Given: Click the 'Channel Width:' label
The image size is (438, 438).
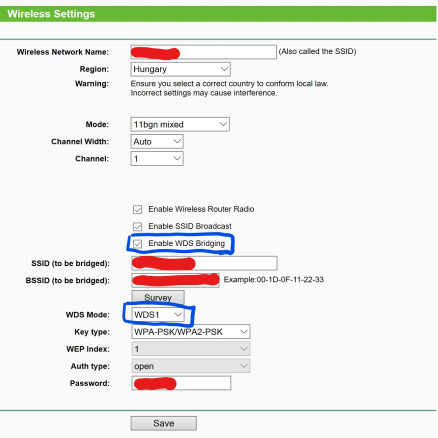Looking at the screenshot, I should click(x=80, y=141).
